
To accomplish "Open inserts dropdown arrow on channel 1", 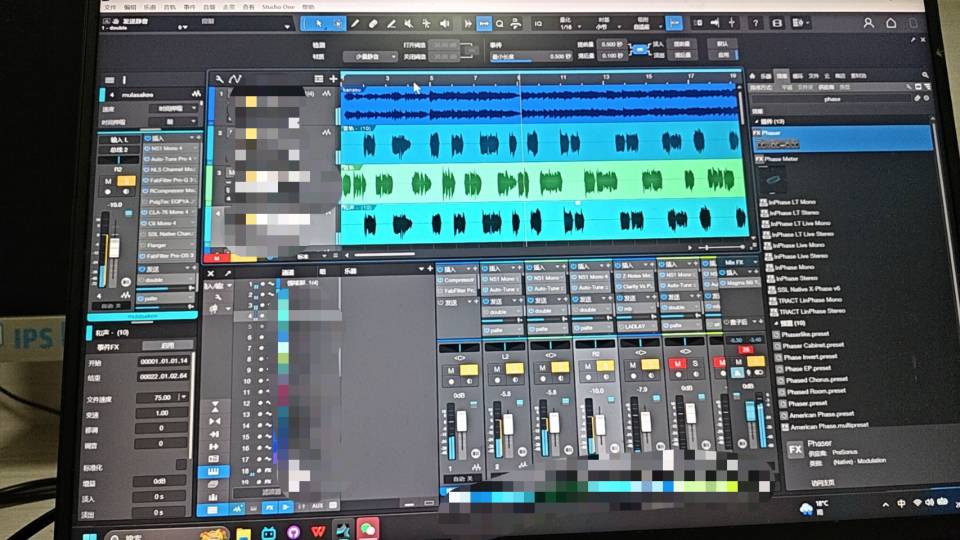I will pyautogui.click(x=469, y=269).
